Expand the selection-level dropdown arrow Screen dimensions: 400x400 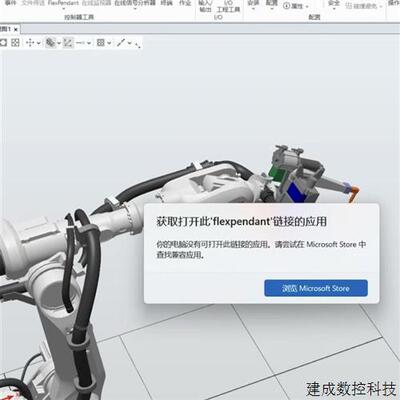click(x=59, y=43)
